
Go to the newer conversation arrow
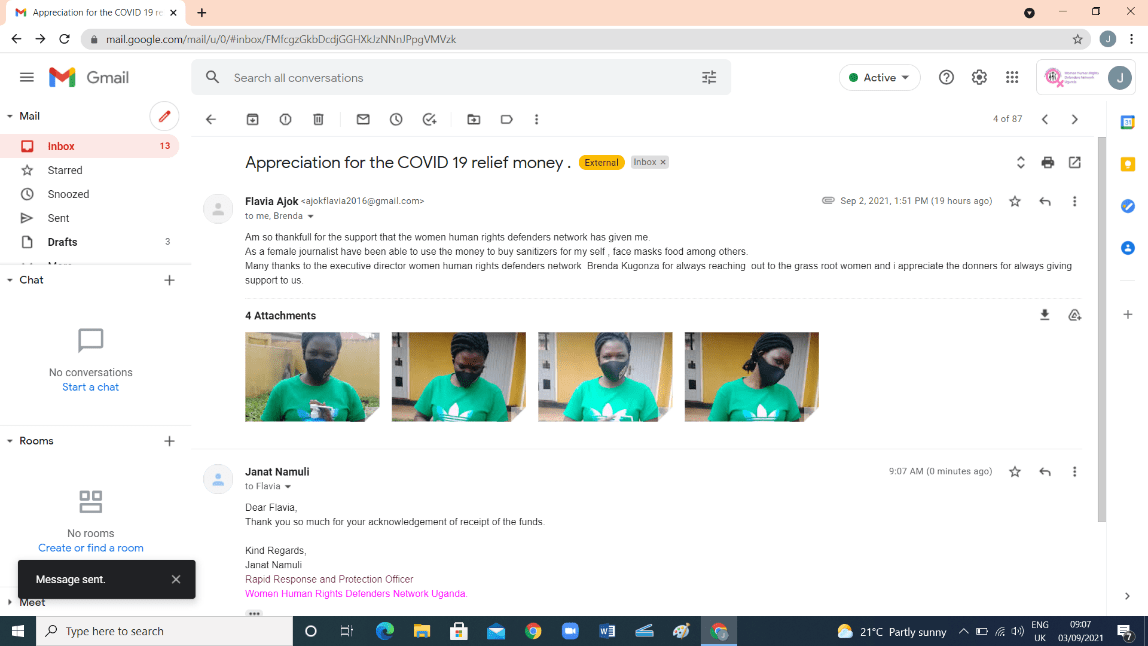[1045, 119]
